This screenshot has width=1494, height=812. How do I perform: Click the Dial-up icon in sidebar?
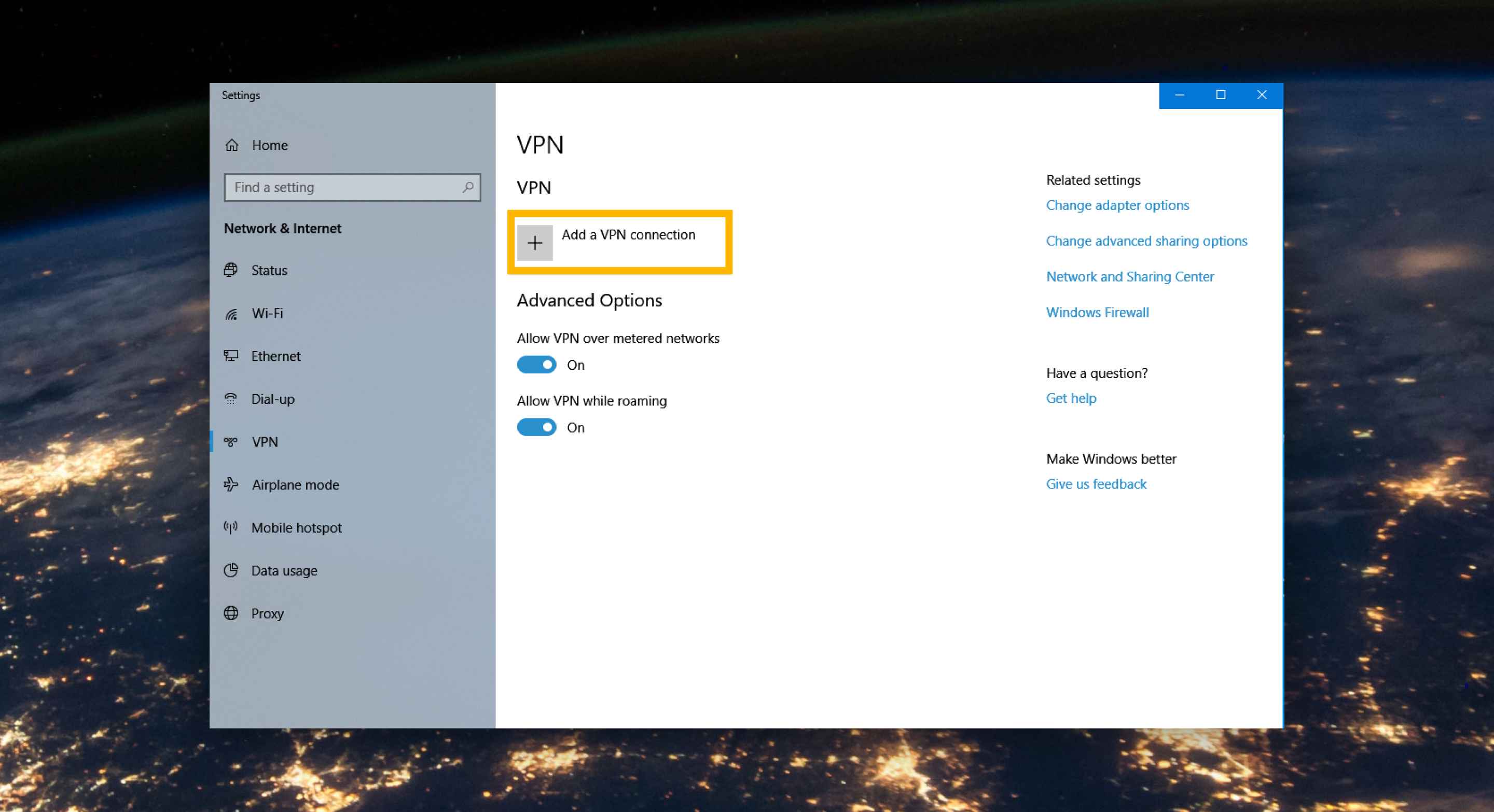pyautogui.click(x=232, y=398)
